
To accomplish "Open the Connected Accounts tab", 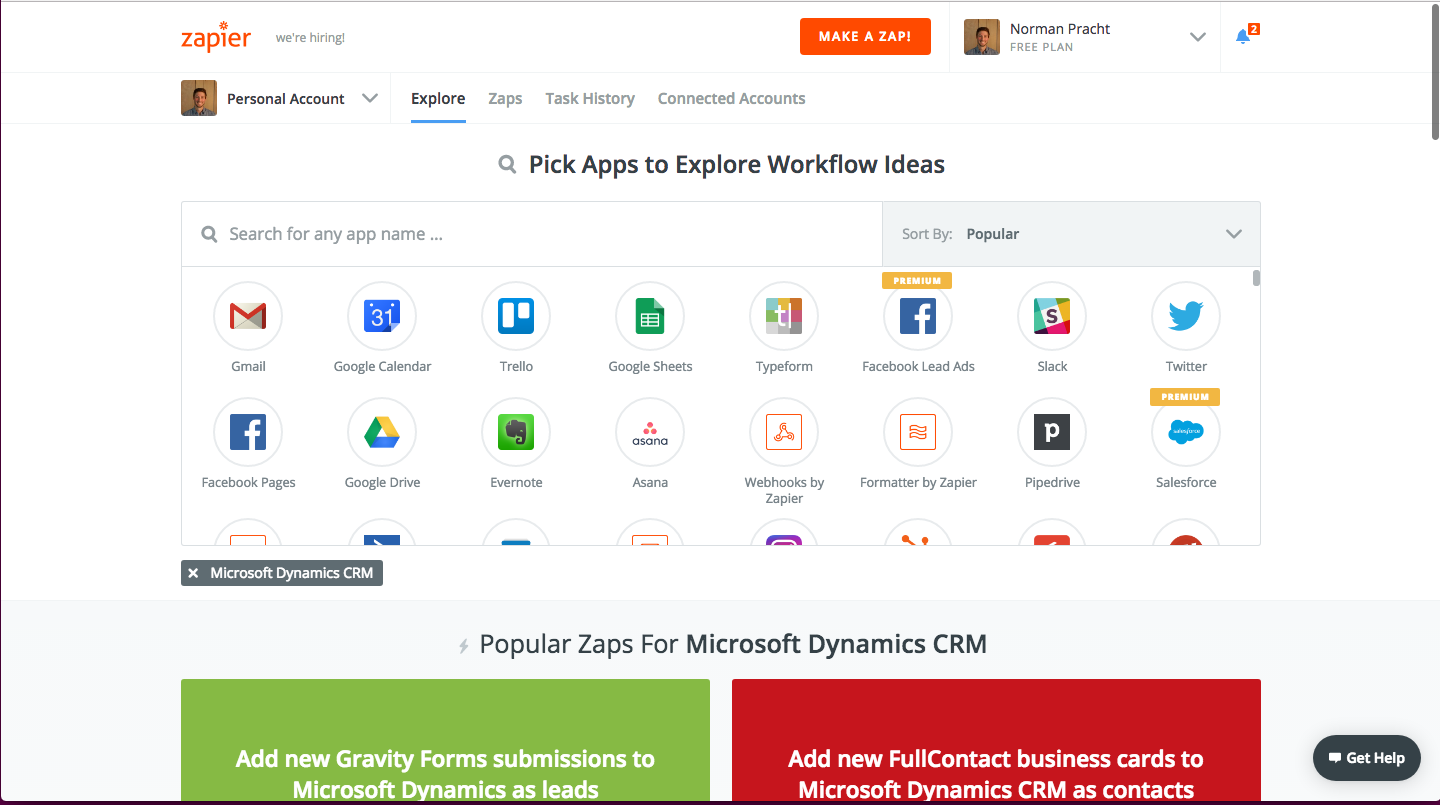I will [x=731, y=98].
